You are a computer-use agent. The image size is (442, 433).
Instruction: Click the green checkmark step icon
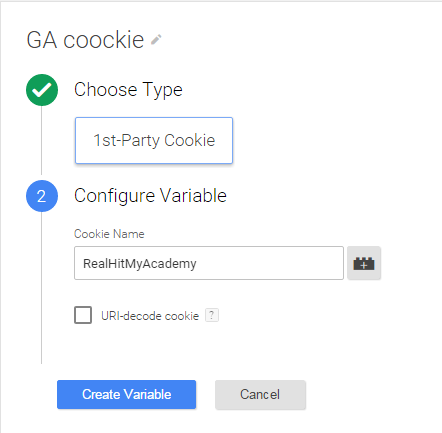coord(42,90)
